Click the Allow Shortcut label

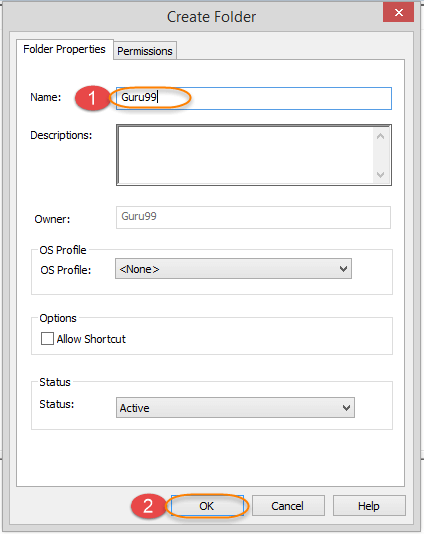coord(91,339)
